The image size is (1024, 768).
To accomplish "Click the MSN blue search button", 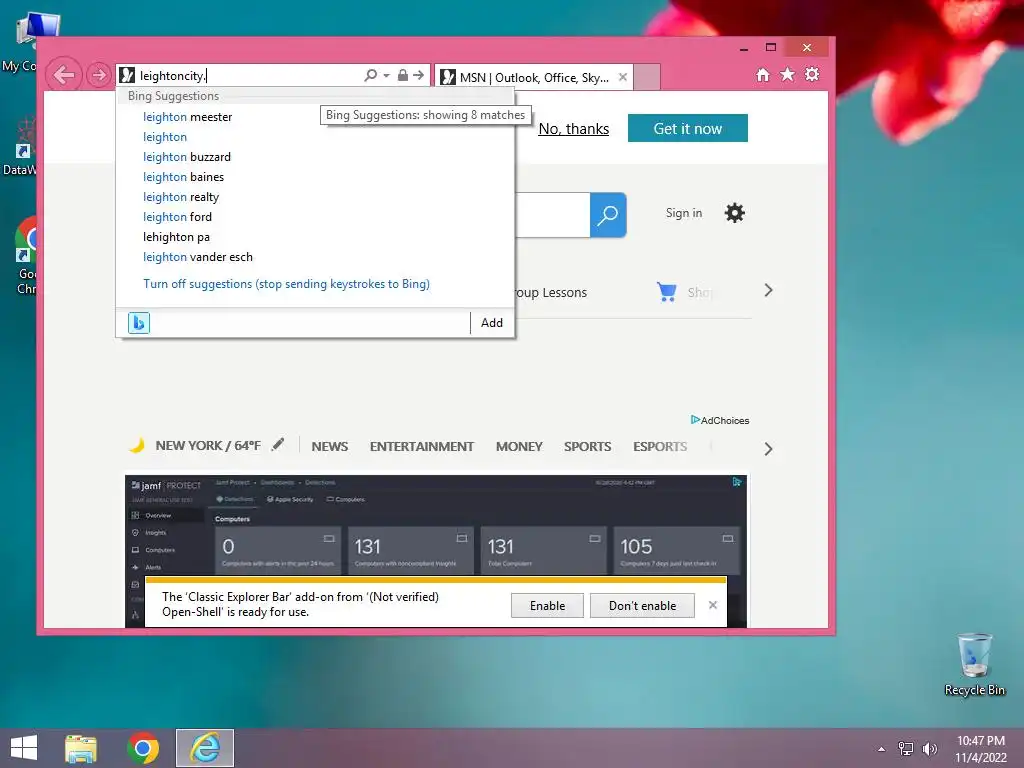I will 608,215.
